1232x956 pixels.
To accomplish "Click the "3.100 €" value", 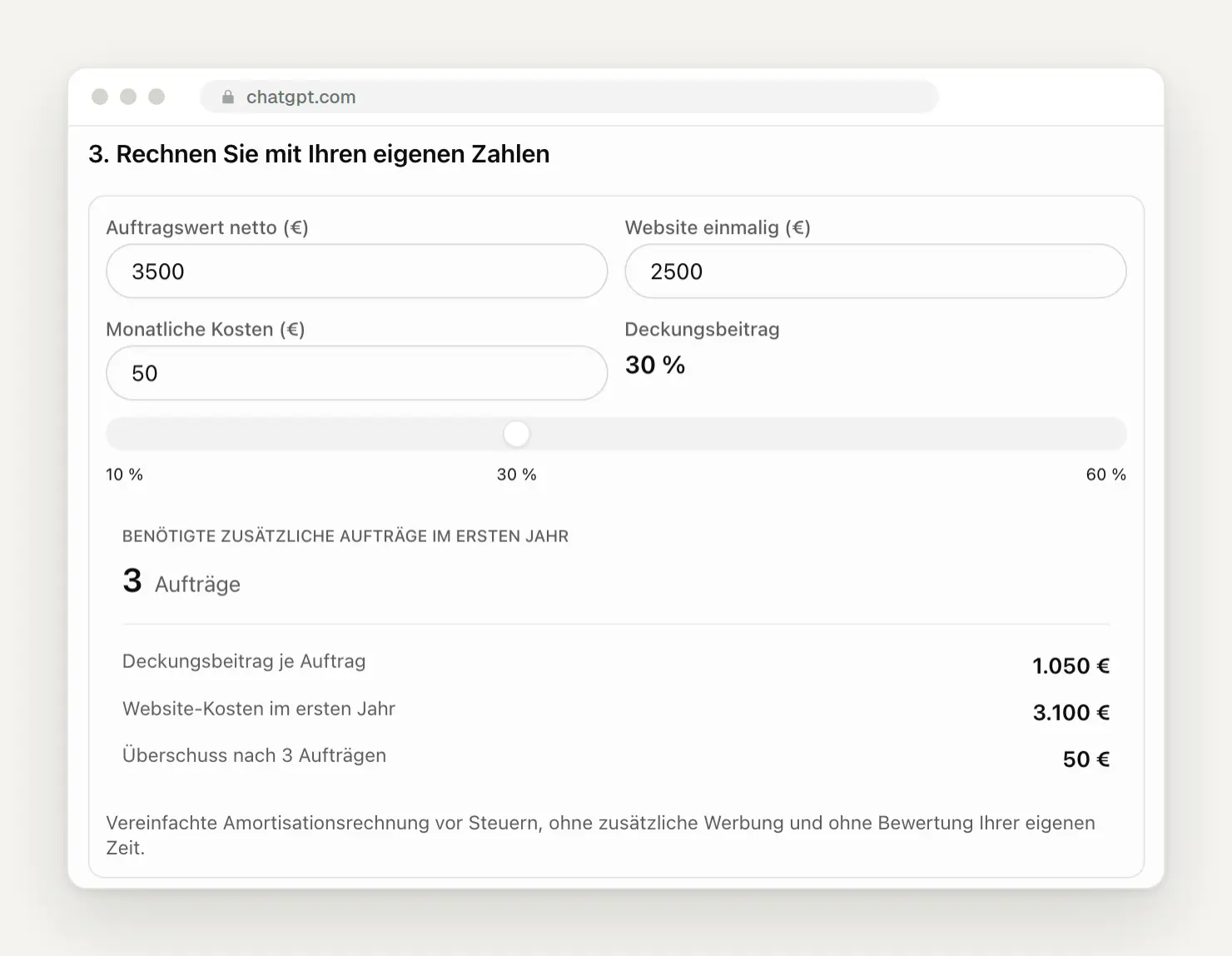I will tap(1071, 713).
